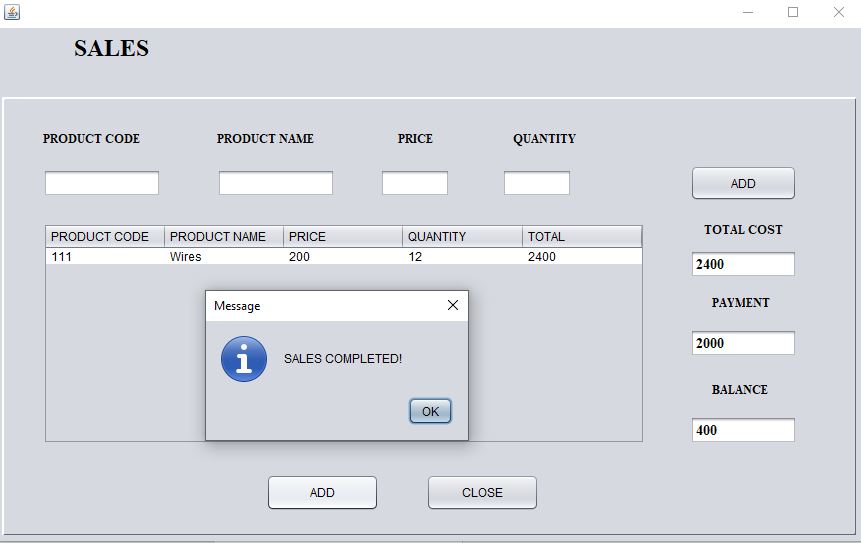Click the CLOSE button
This screenshot has height=543, width=861.
tap(482, 492)
